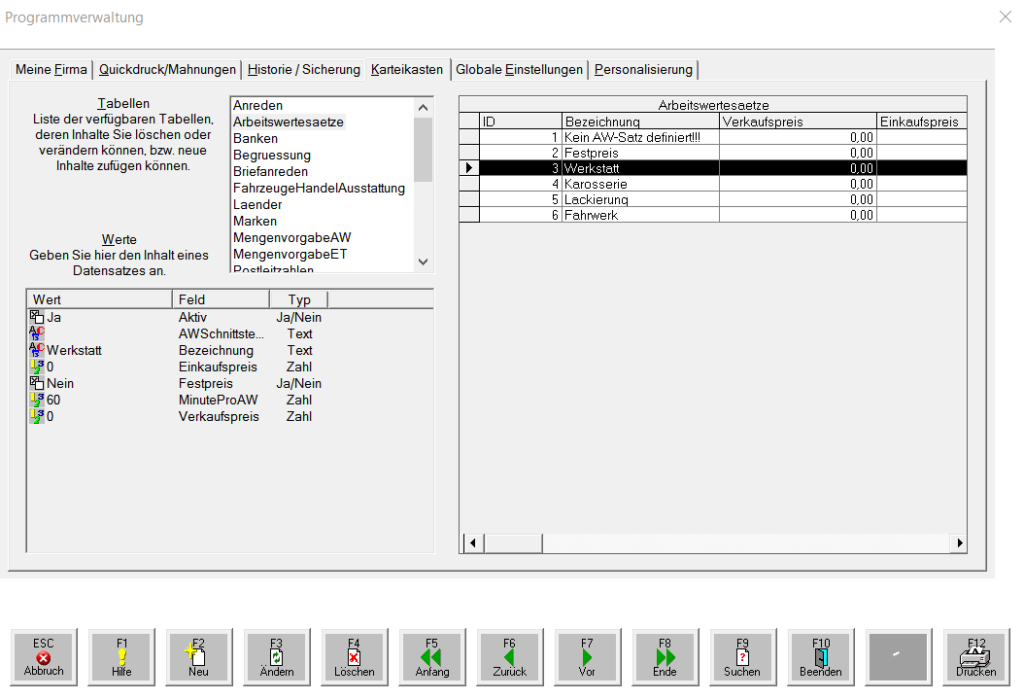Select the Karosserie row
Viewport: 1024px width, 699px height.
click(x=713, y=184)
